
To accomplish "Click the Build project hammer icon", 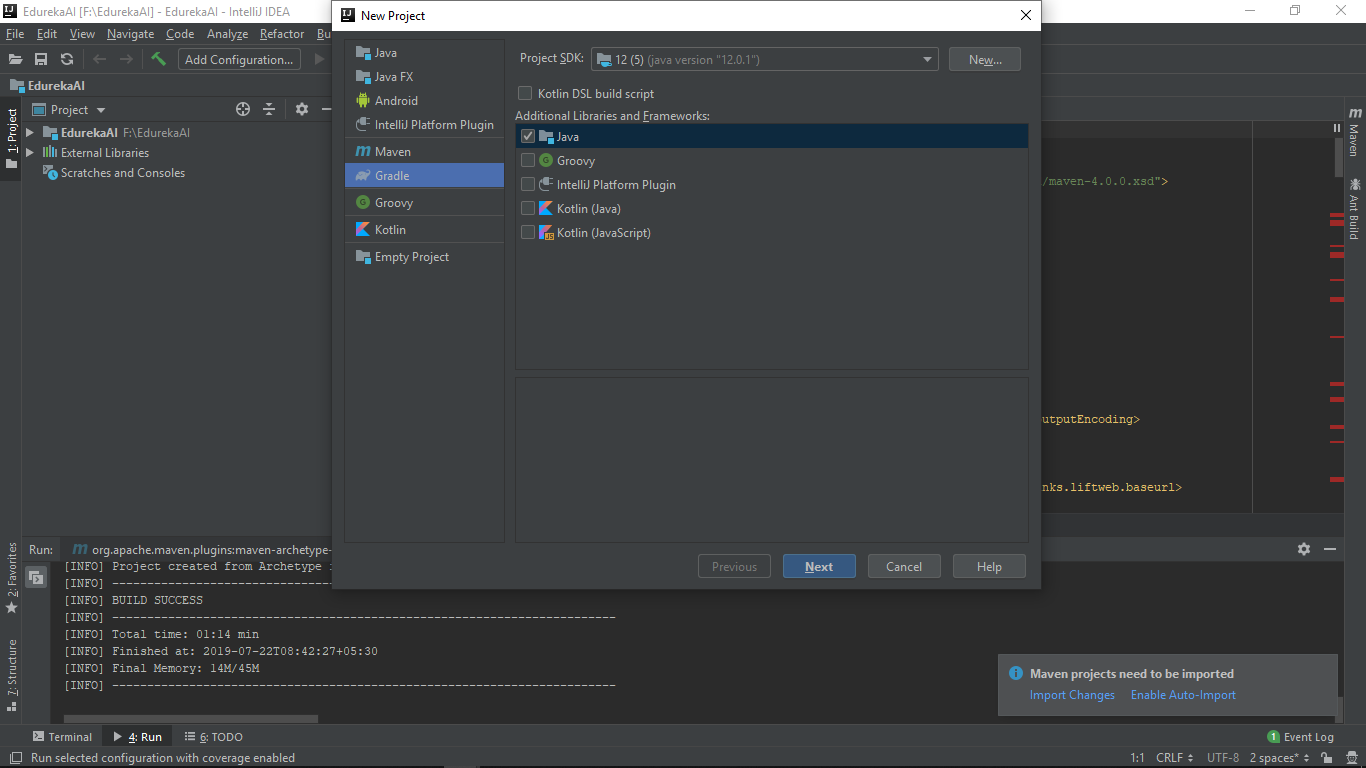I will tap(158, 59).
